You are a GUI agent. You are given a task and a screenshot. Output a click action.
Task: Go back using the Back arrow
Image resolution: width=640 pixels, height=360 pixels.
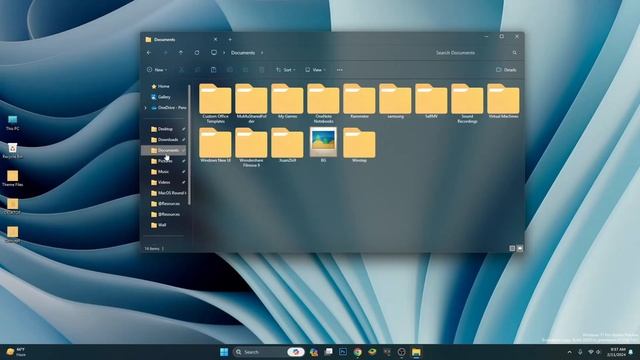pyautogui.click(x=149, y=53)
